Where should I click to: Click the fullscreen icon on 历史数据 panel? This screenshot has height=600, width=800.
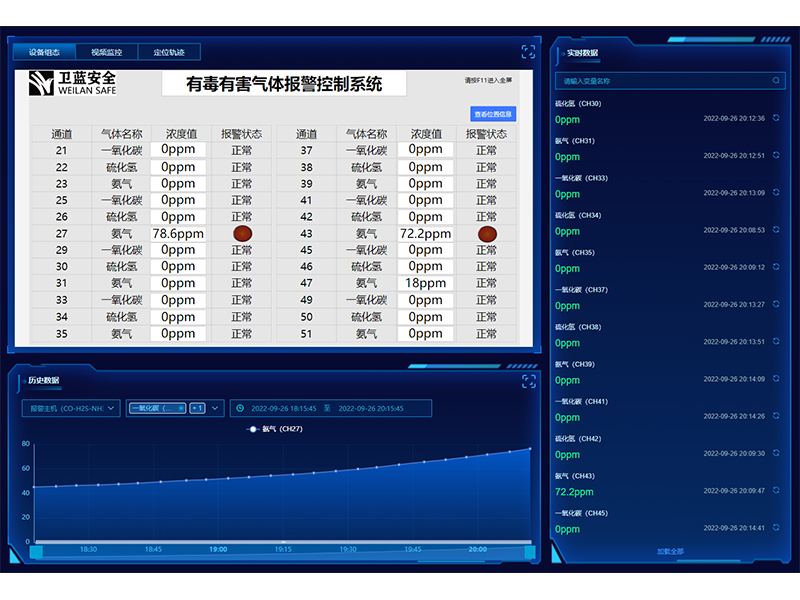click(x=529, y=380)
